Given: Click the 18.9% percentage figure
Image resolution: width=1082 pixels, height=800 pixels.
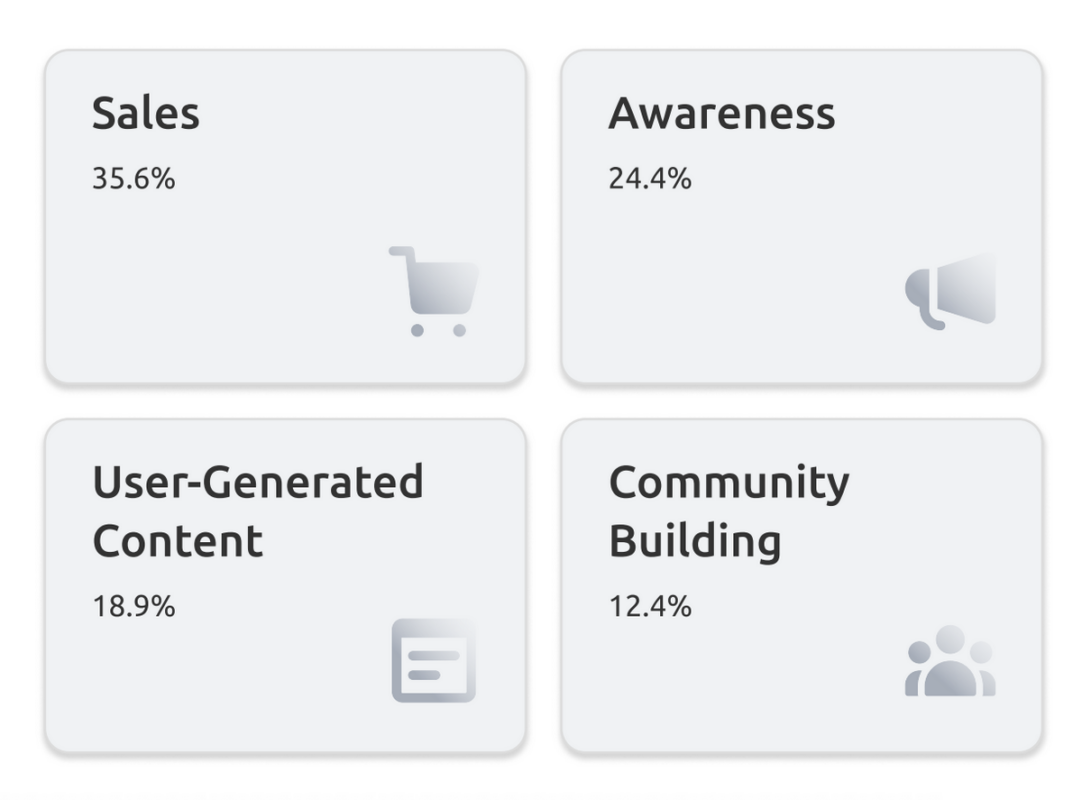Looking at the screenshot, I should tap(133, 606).
